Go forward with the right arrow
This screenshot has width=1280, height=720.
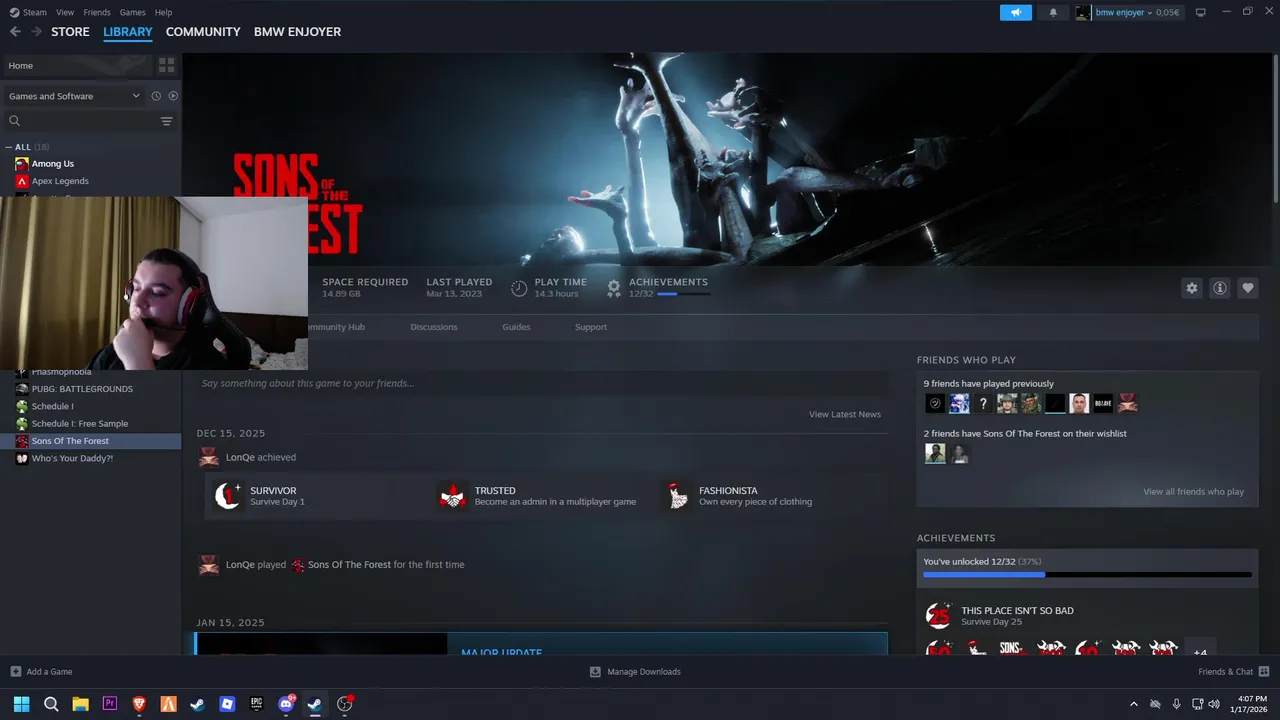(36, 32)
